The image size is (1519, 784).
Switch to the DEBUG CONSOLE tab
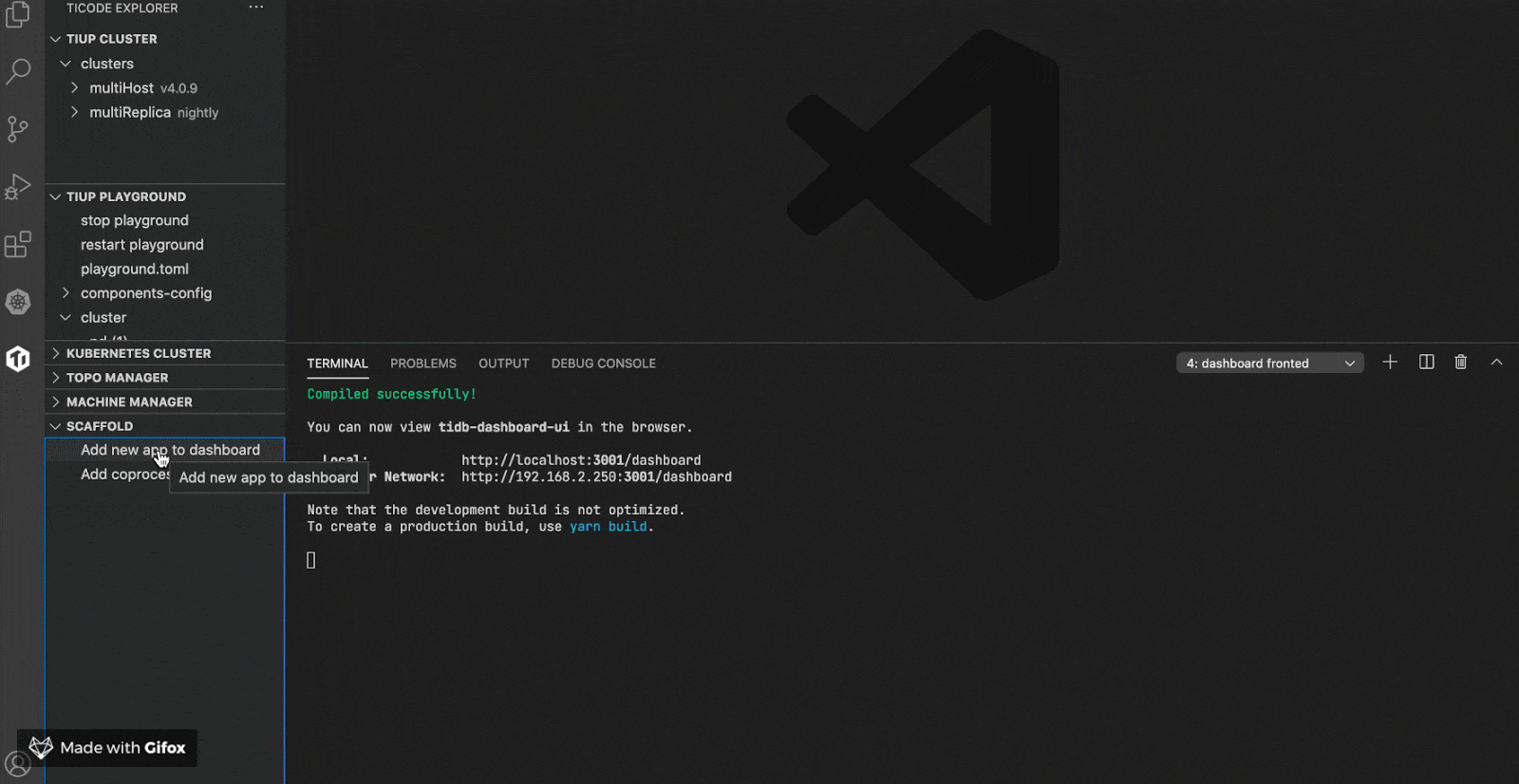coord(604,364)
